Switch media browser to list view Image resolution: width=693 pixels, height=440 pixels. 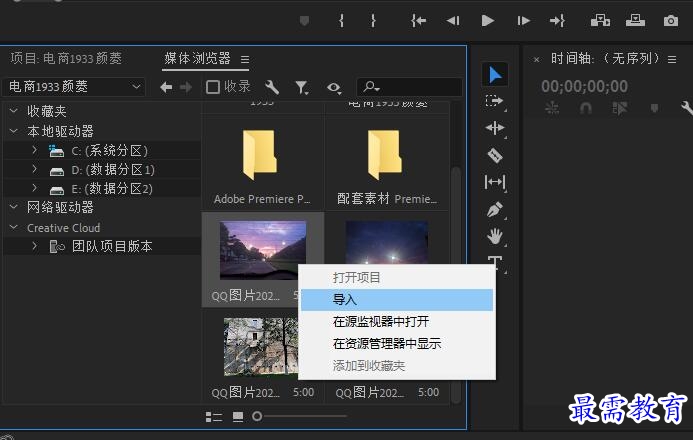[x=213, y=417]
